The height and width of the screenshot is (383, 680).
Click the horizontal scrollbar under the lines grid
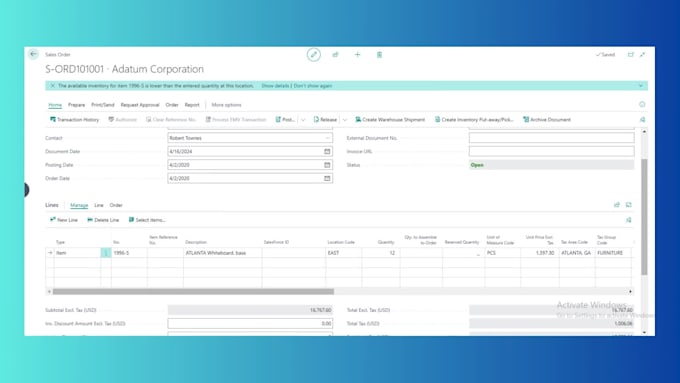193,291
